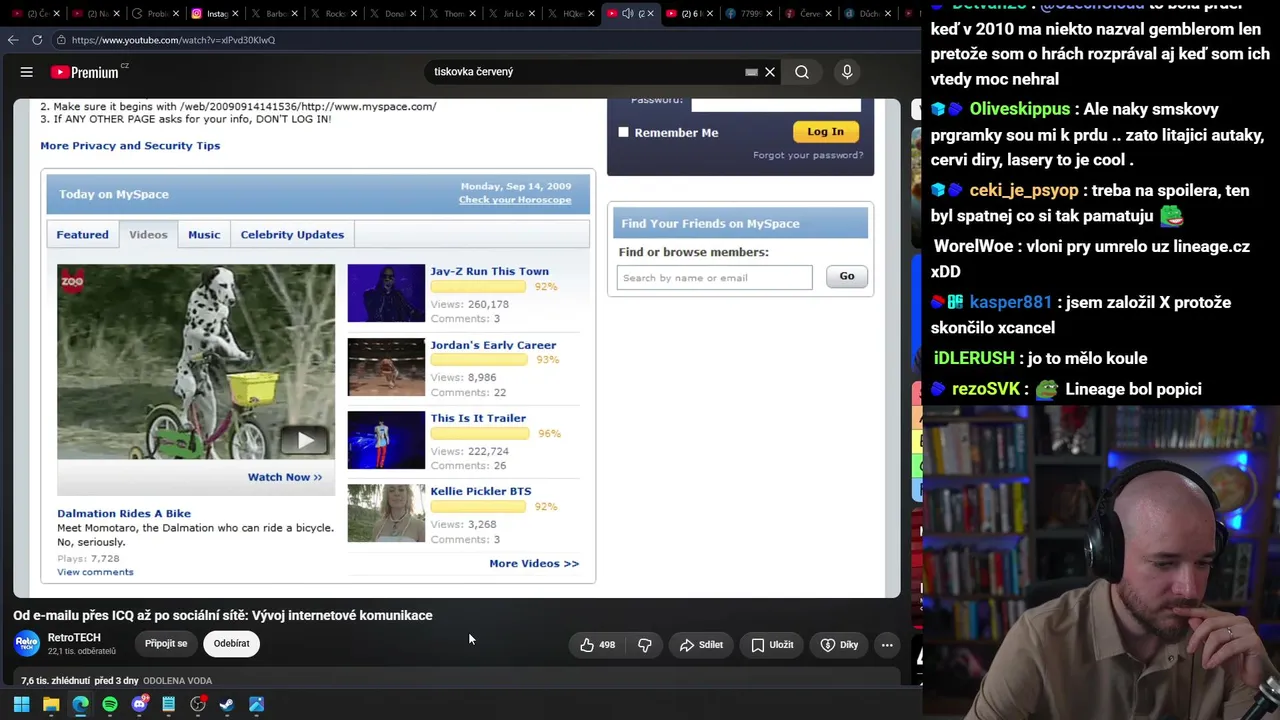1280x720 pixels.
Task: Switch to the Donal browser tab
Action: click(x=388, y=14)
